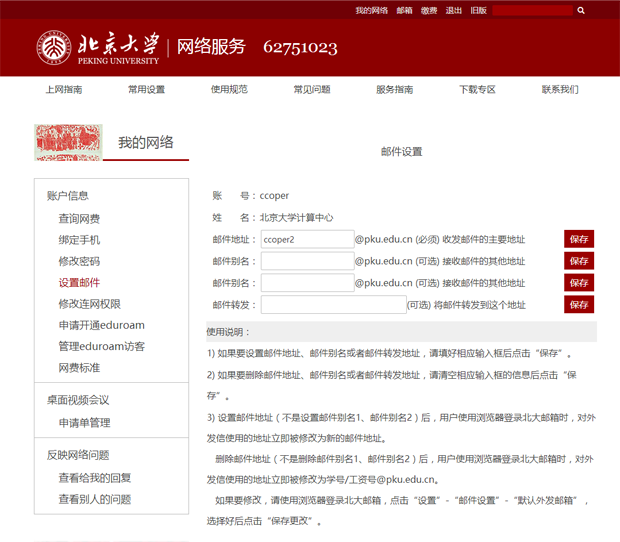Screen dimensions: 620x542
Task: Open 我的网络 link in top bar
Action: click(x=371, y=10)
